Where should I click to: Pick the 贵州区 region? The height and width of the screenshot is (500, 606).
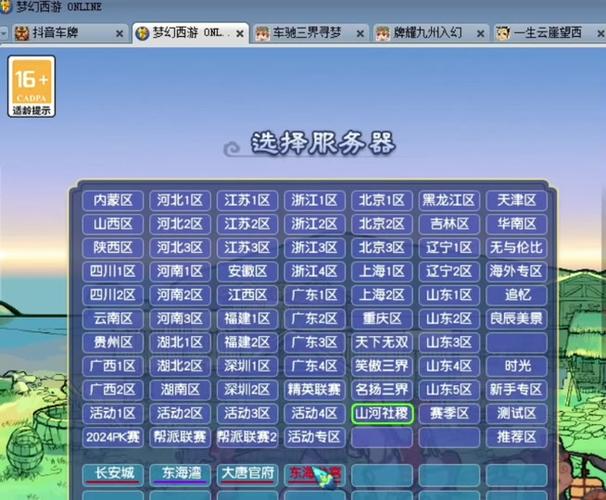(x=113, y=342)
